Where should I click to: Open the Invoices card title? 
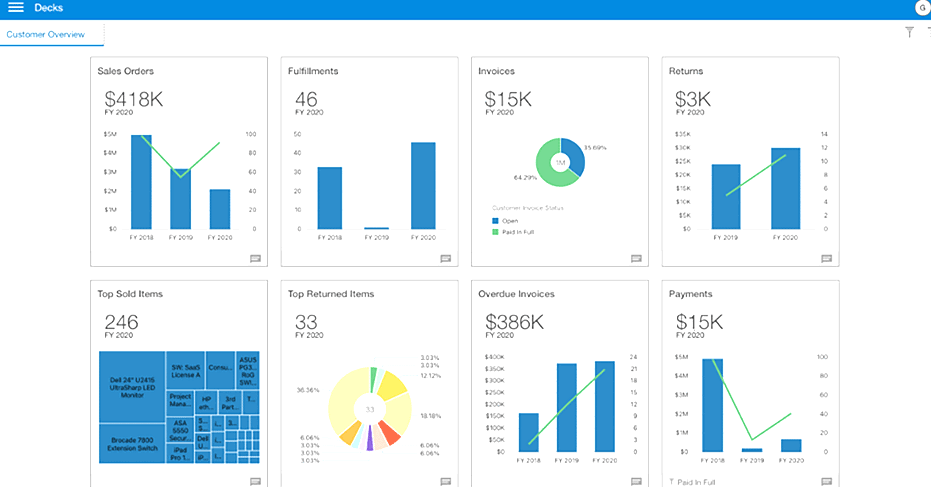pos(496,71)
